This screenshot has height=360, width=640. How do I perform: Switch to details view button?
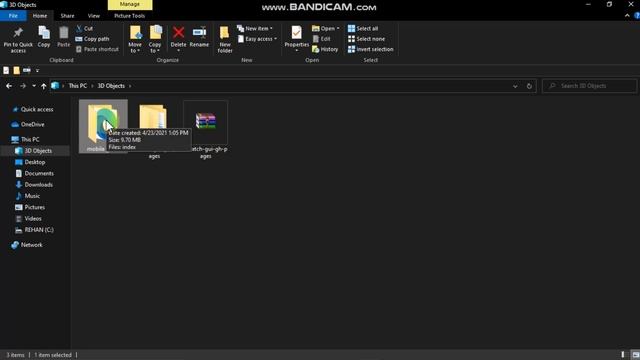(623, 355)
